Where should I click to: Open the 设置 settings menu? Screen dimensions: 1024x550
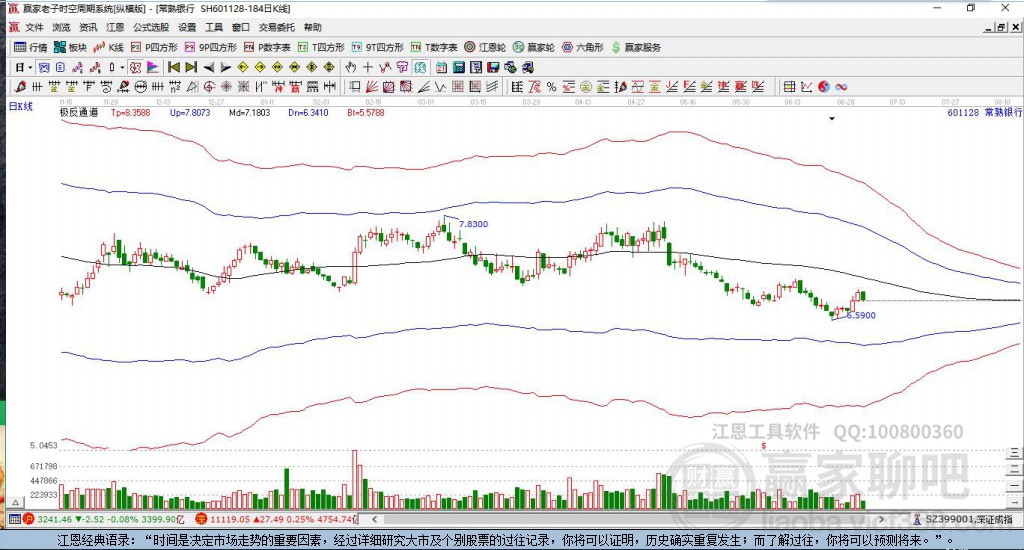coord(187,27)
